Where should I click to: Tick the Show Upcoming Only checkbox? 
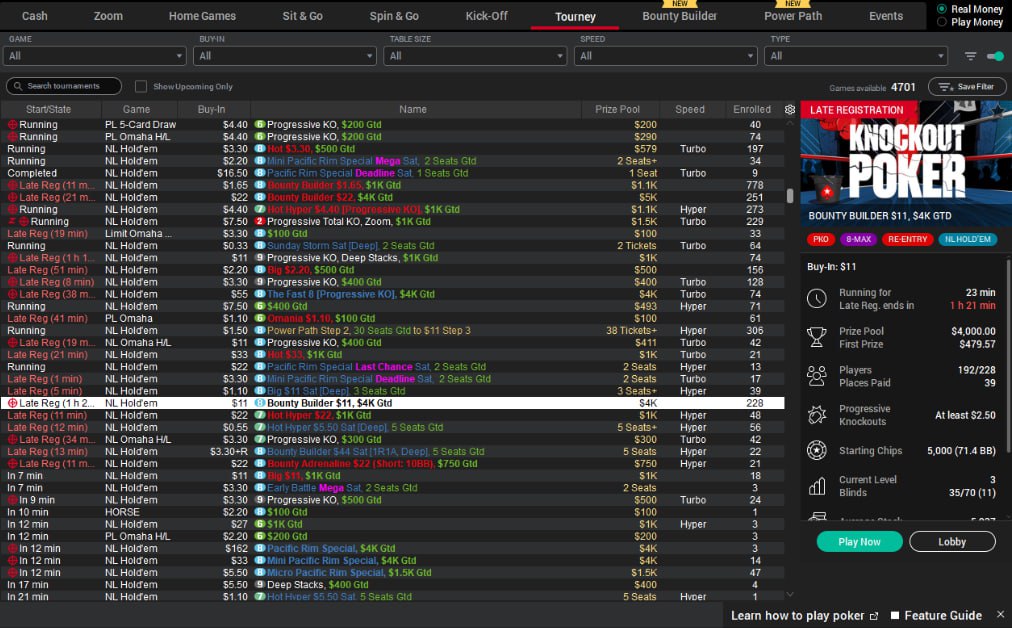click(x=141, y=86)
